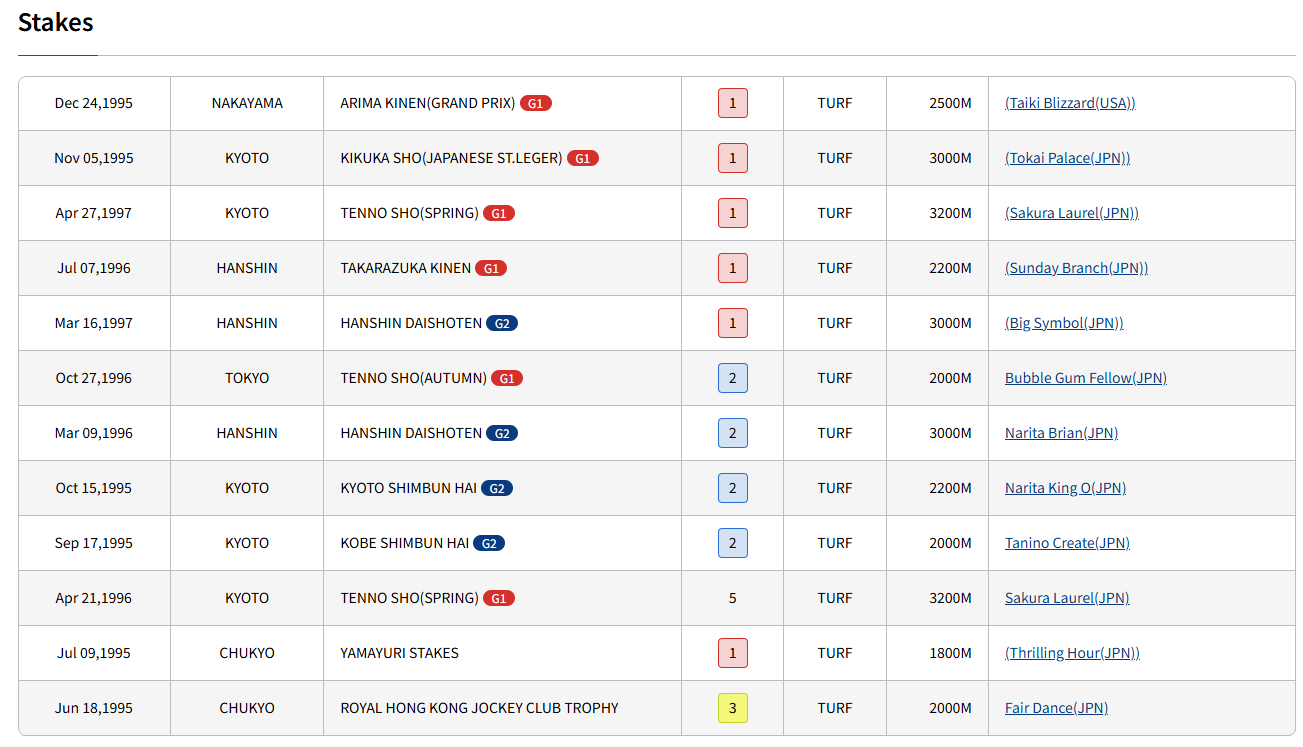This screenshot has height=747, width=1303.
Task: Open the (Big Symbol(JPN)) horse page
Action: 1064,323
